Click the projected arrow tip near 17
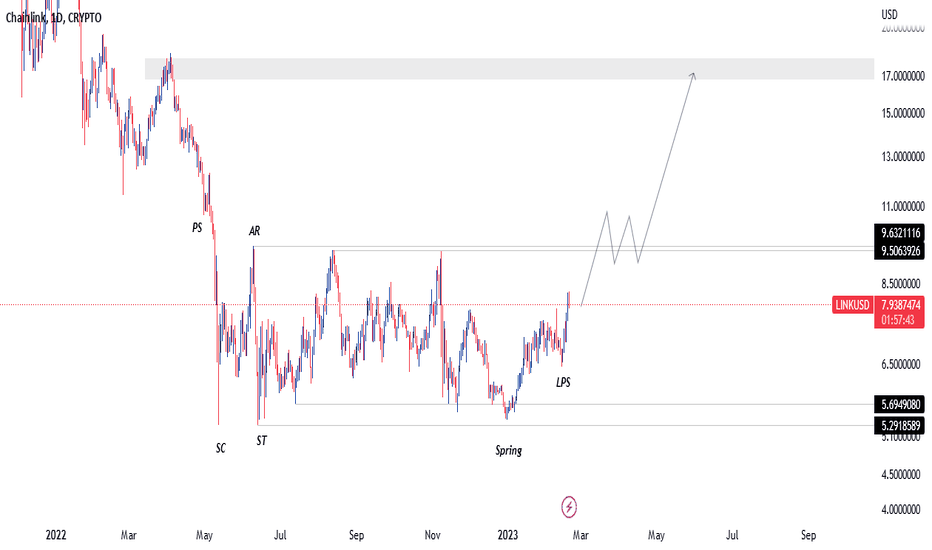The width and height of the screenshot is (932, 550). 693,74
